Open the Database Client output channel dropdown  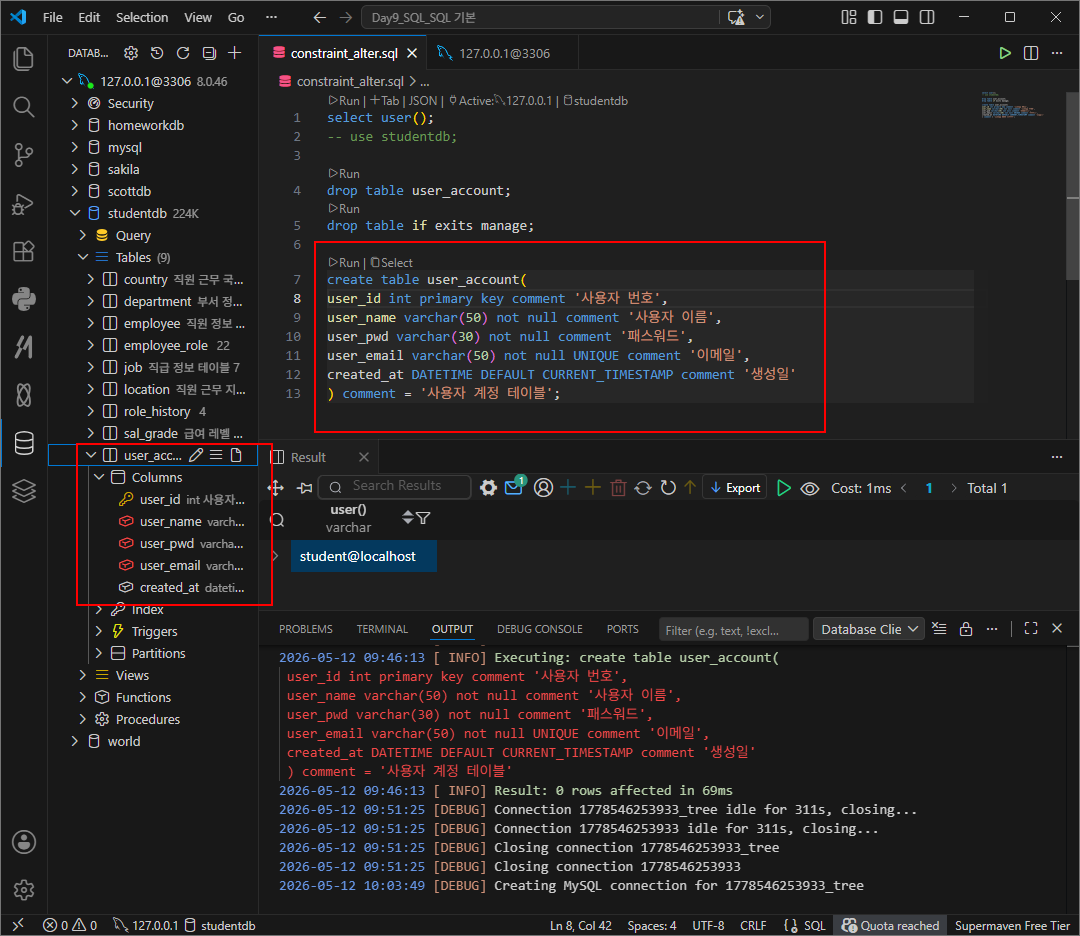click(x=869, y=629)
